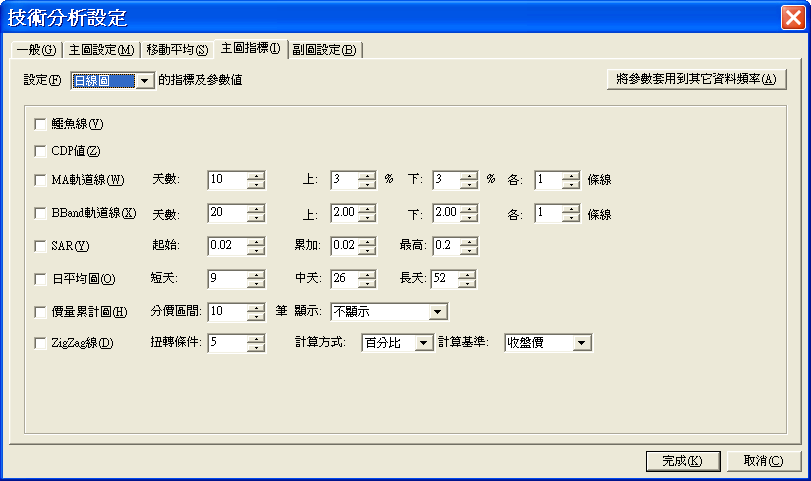Enable the MA軌道線 checkbox
Image resolution: width=811 pixels, height=481 pixels.
[40, 180]
